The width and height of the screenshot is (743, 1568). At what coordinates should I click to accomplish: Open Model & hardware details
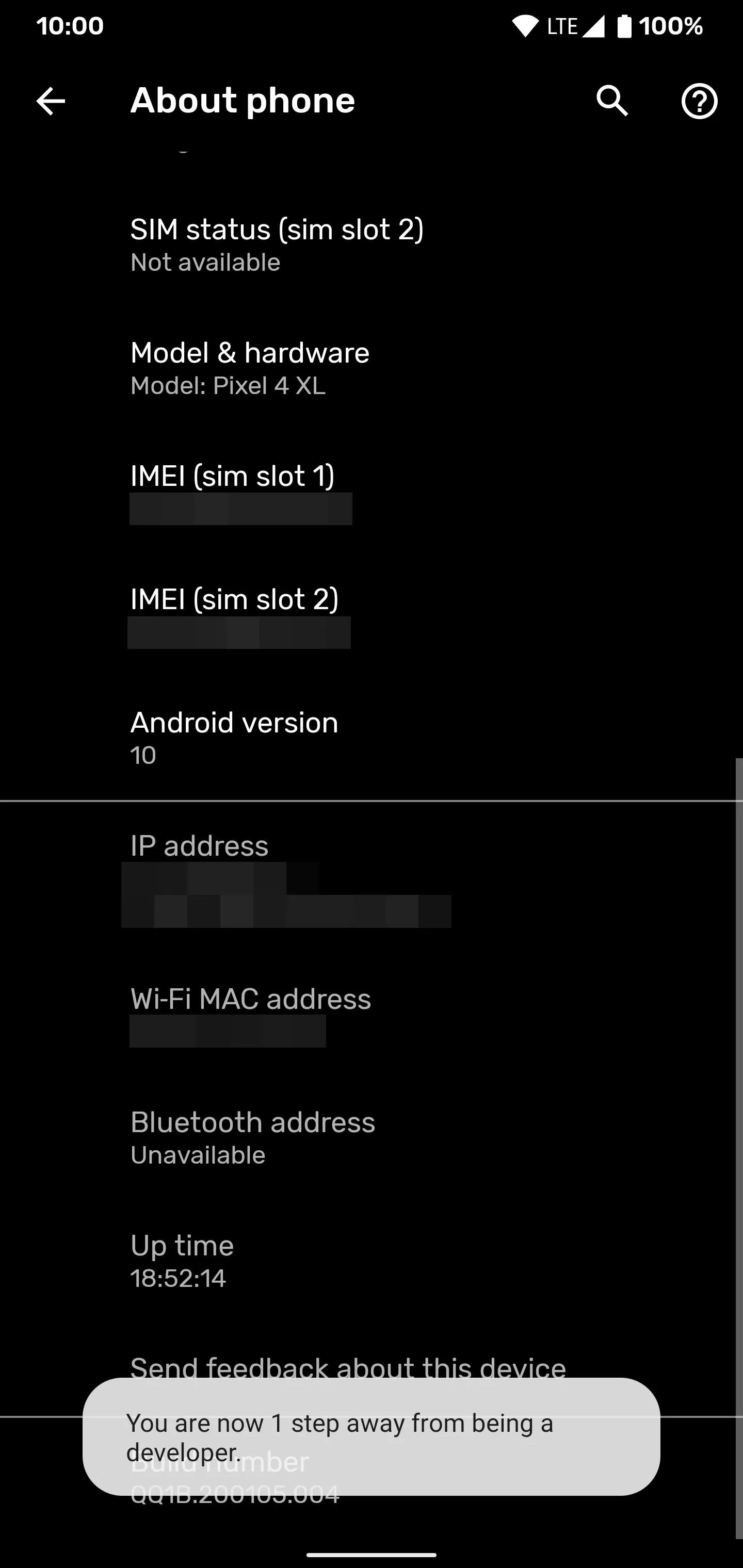(x=372, y=368)
